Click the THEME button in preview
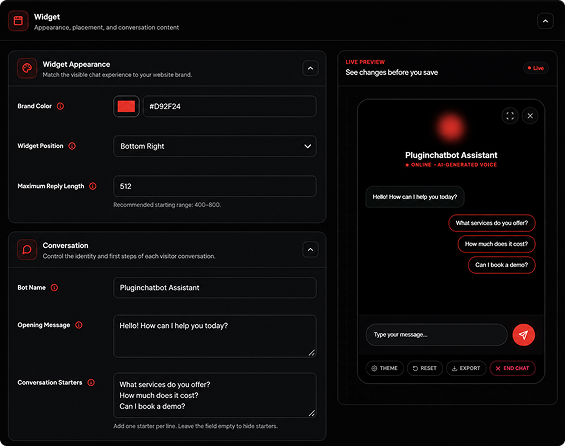This screenshot has height=446, width=566. point(384,368)
